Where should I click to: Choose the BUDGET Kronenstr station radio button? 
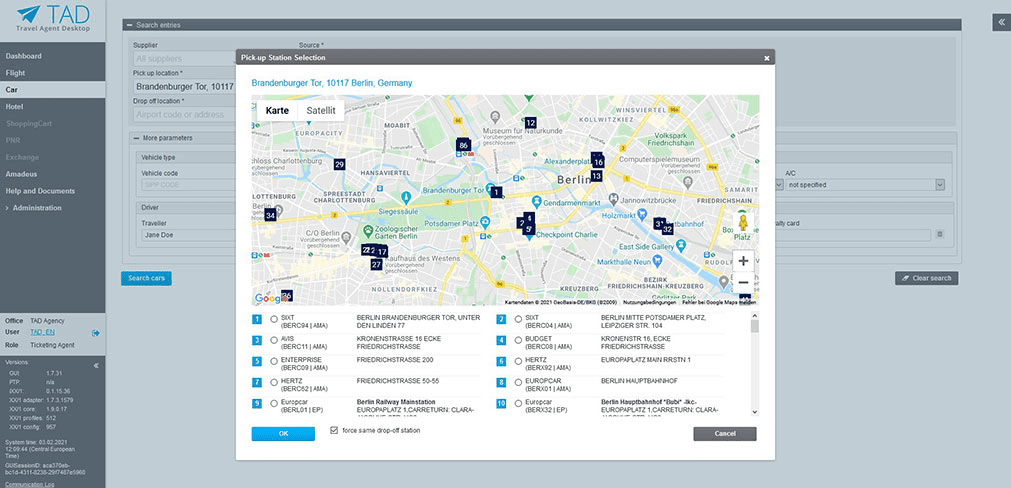coord(517,340)
